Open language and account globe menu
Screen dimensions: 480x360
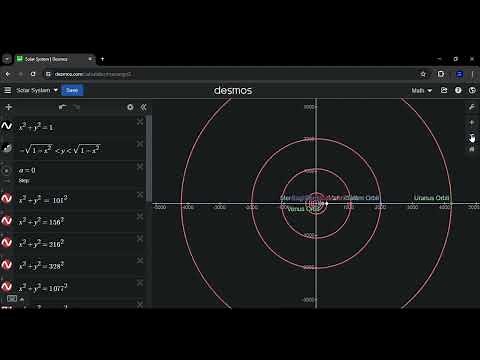click(x=472, y=90)
